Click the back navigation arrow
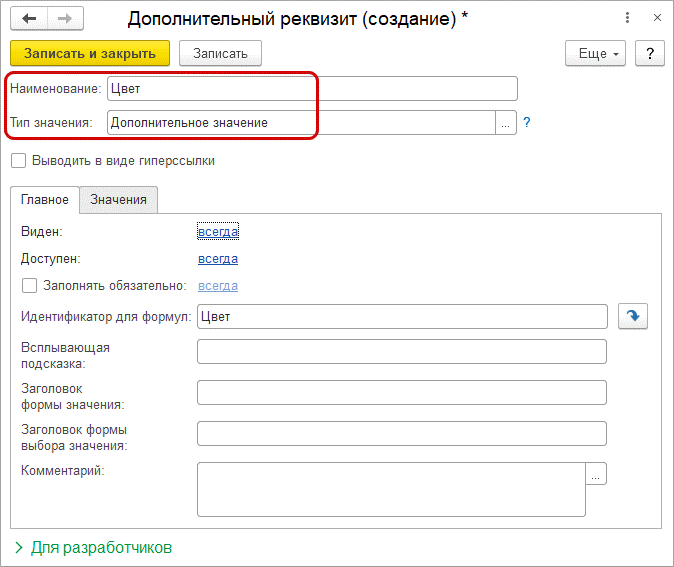 pos(30,19)
